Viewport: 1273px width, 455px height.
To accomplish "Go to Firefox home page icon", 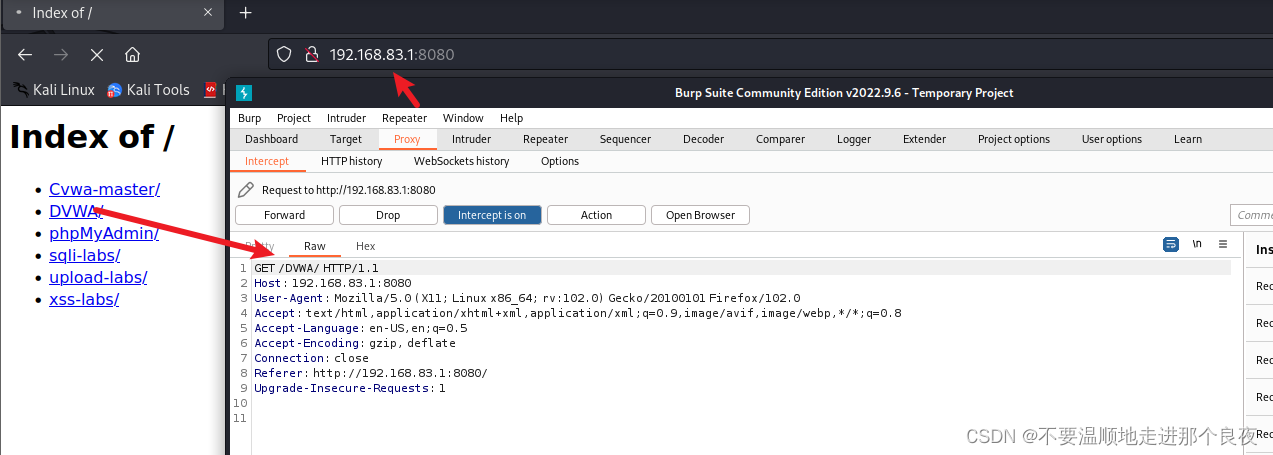I will point(132,54).
